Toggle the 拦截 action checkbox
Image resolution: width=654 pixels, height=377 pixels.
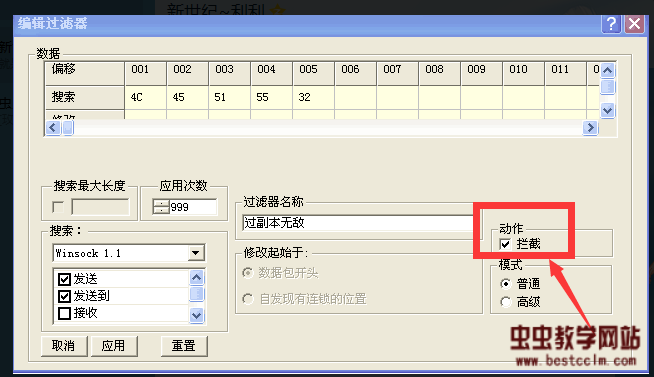pos(505,244)
